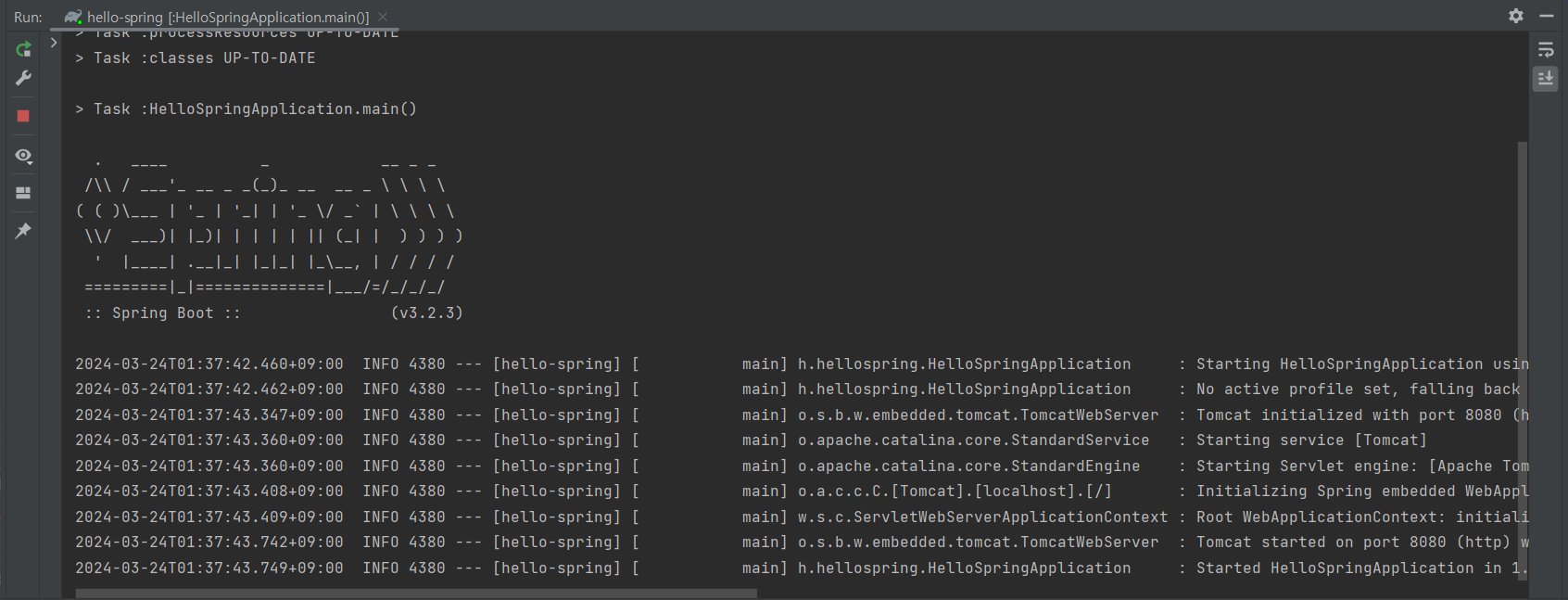This screenshot has width=1568, height=600.
Task: Hide the Run tool window with the minimize bar
Action: [1547, 16]
